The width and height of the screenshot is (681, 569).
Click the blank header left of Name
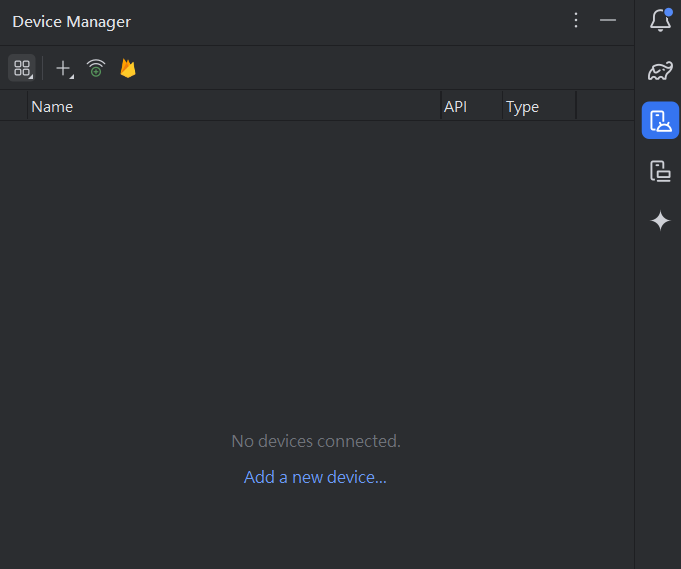[x=14, y=107]
